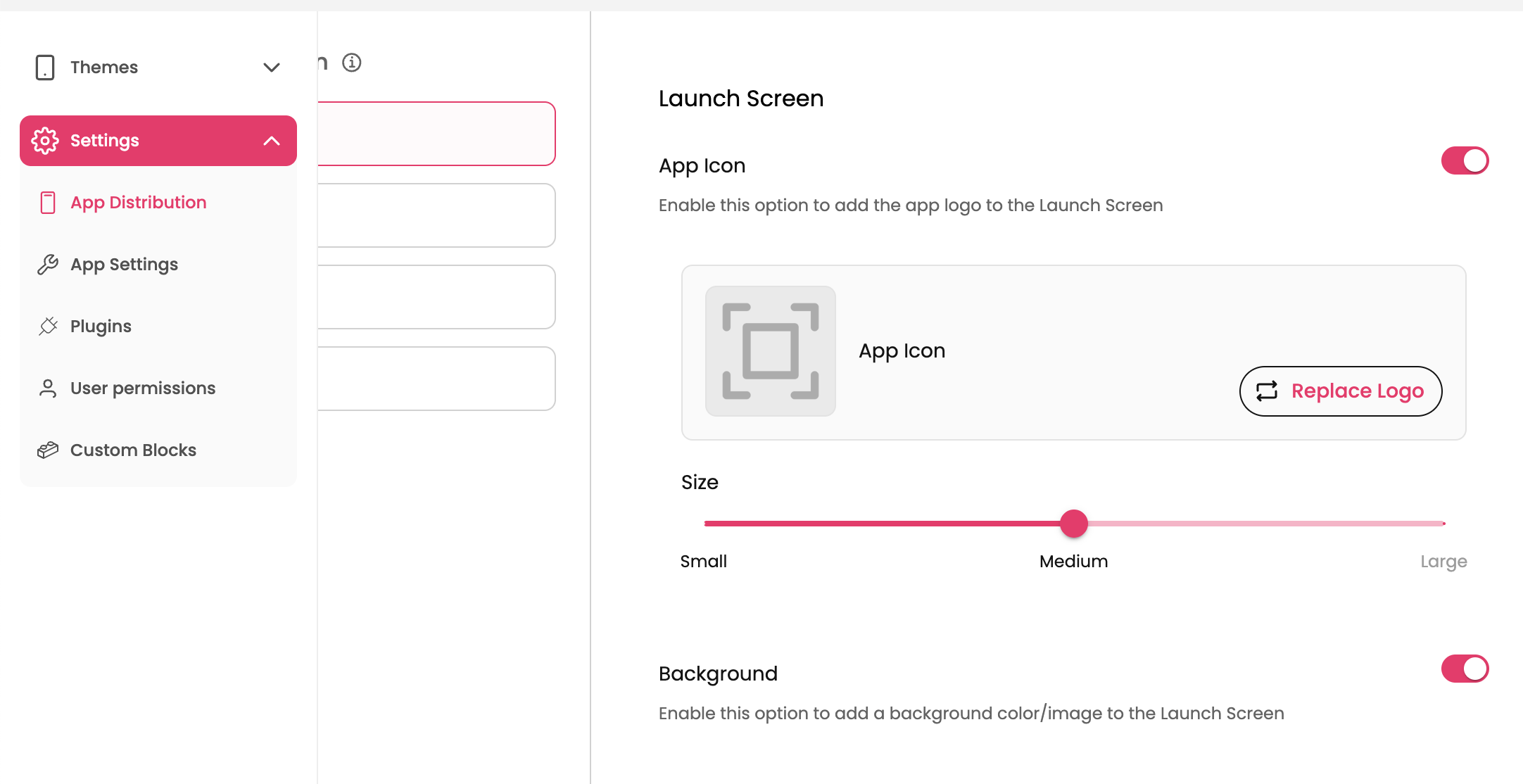This screenshot has width=1523, height=784.
Task: Set icon size to Large label
Action: (1443, 562)
